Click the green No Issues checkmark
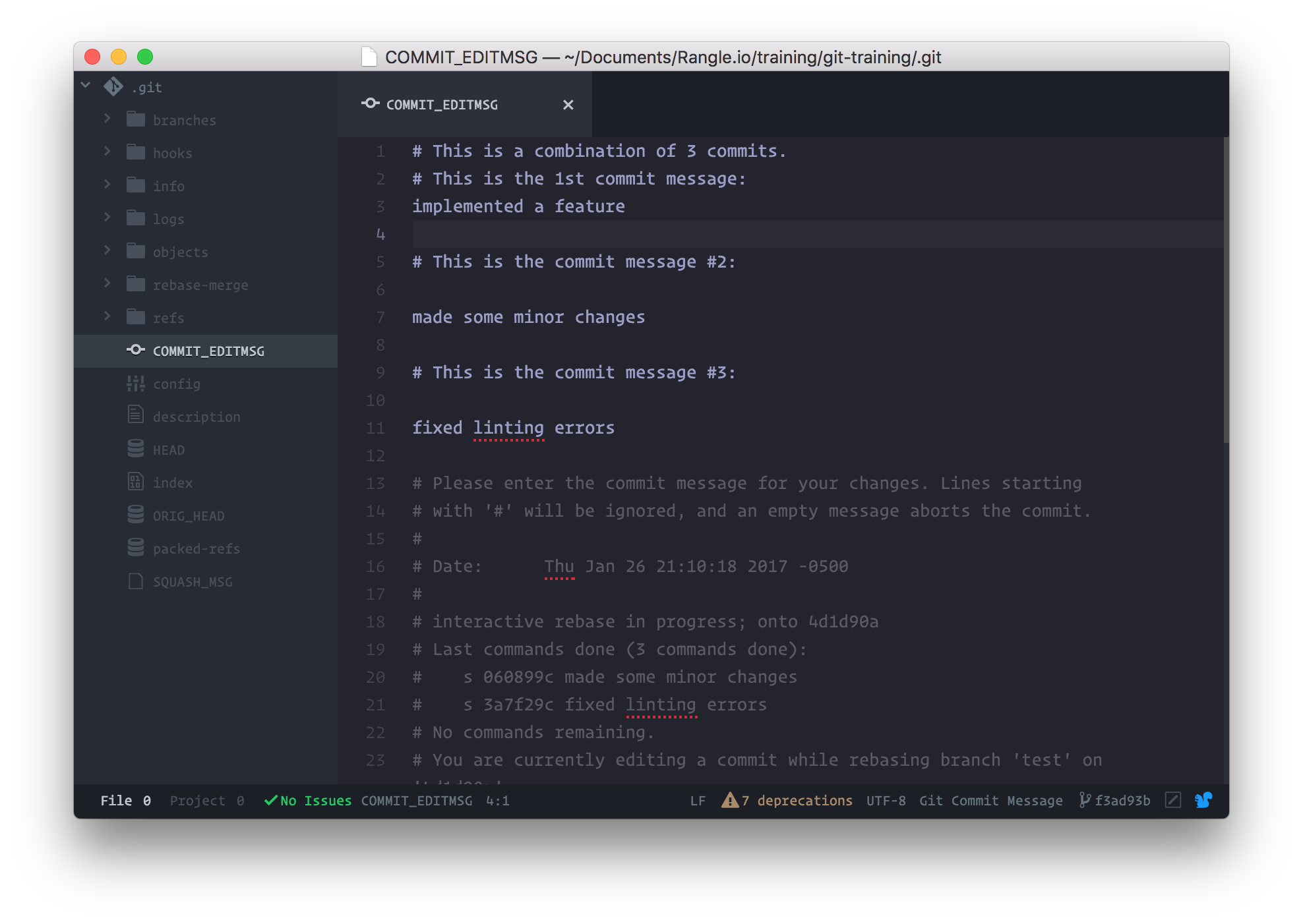This screenshot has width=1303, height=924. point(270,800)
